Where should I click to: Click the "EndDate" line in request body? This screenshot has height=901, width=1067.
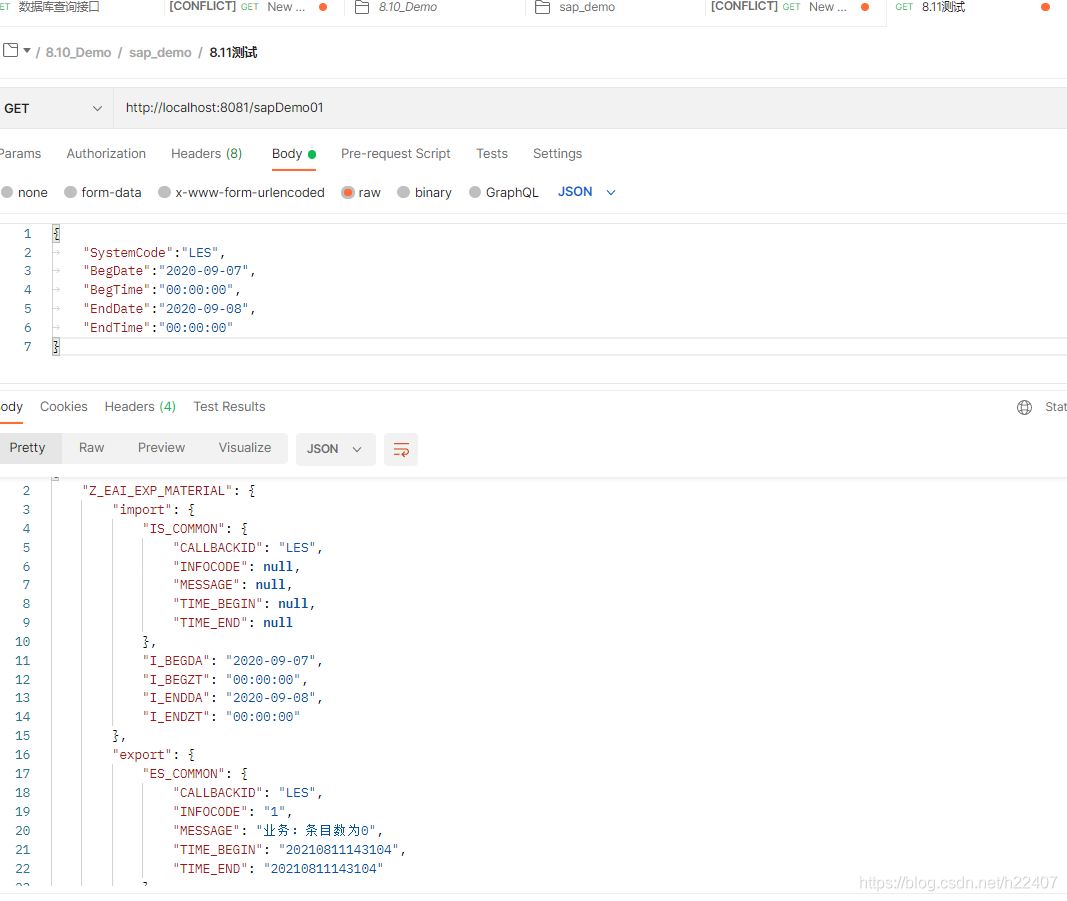point(169,309)
